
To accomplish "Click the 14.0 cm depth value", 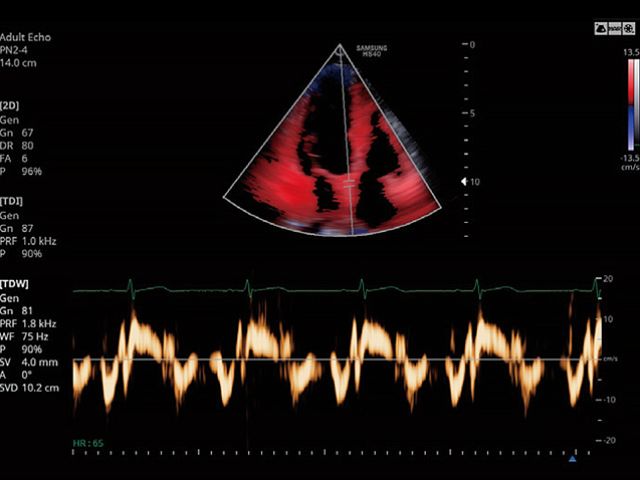I will 20,64.
